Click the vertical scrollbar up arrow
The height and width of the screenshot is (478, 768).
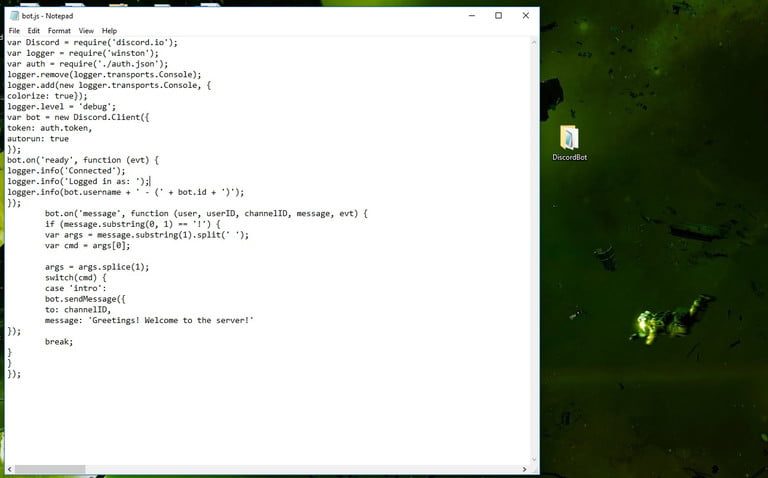(x=533, y=42)
